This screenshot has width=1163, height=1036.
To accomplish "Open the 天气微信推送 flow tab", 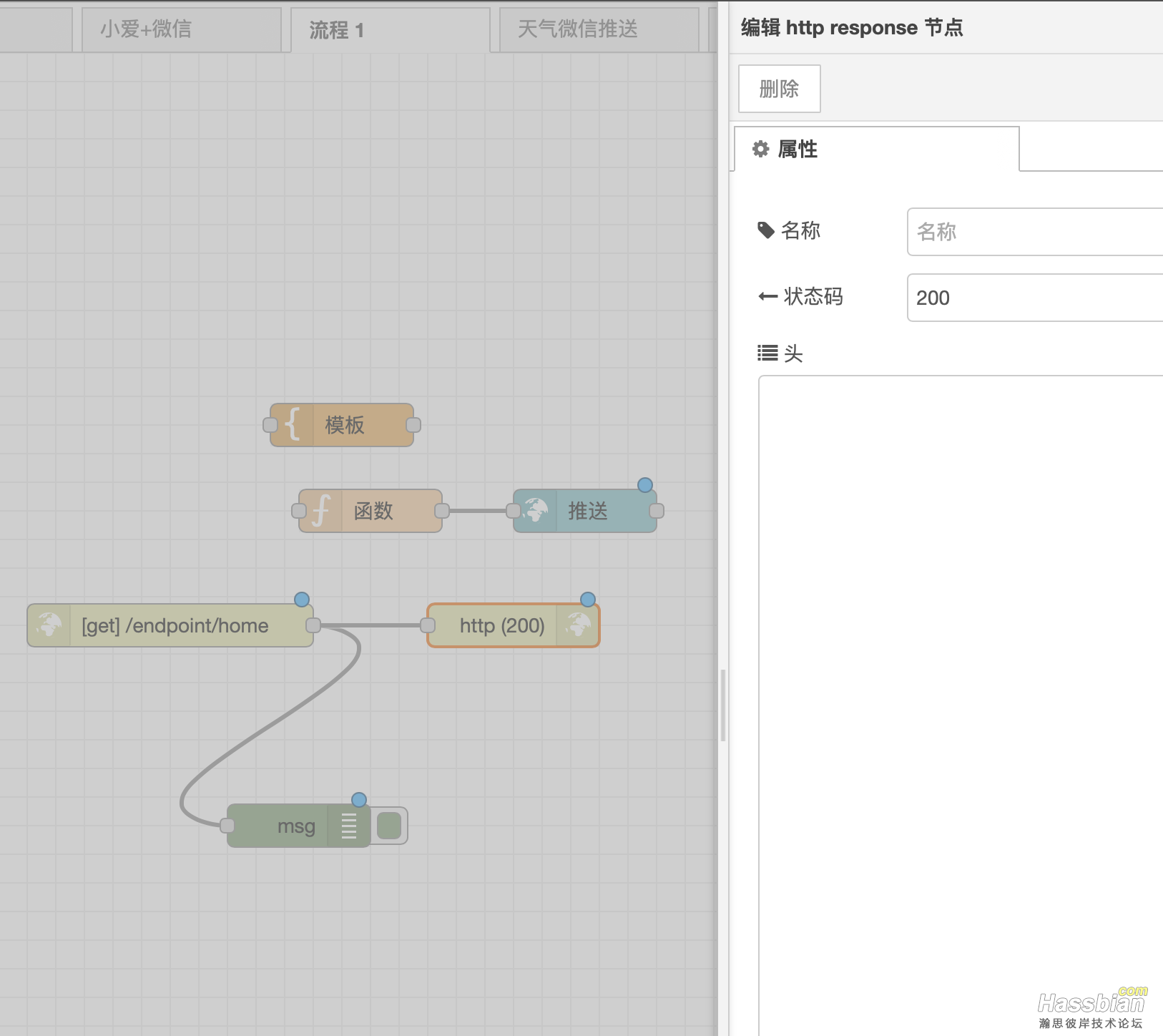I will tap(599, 29).
